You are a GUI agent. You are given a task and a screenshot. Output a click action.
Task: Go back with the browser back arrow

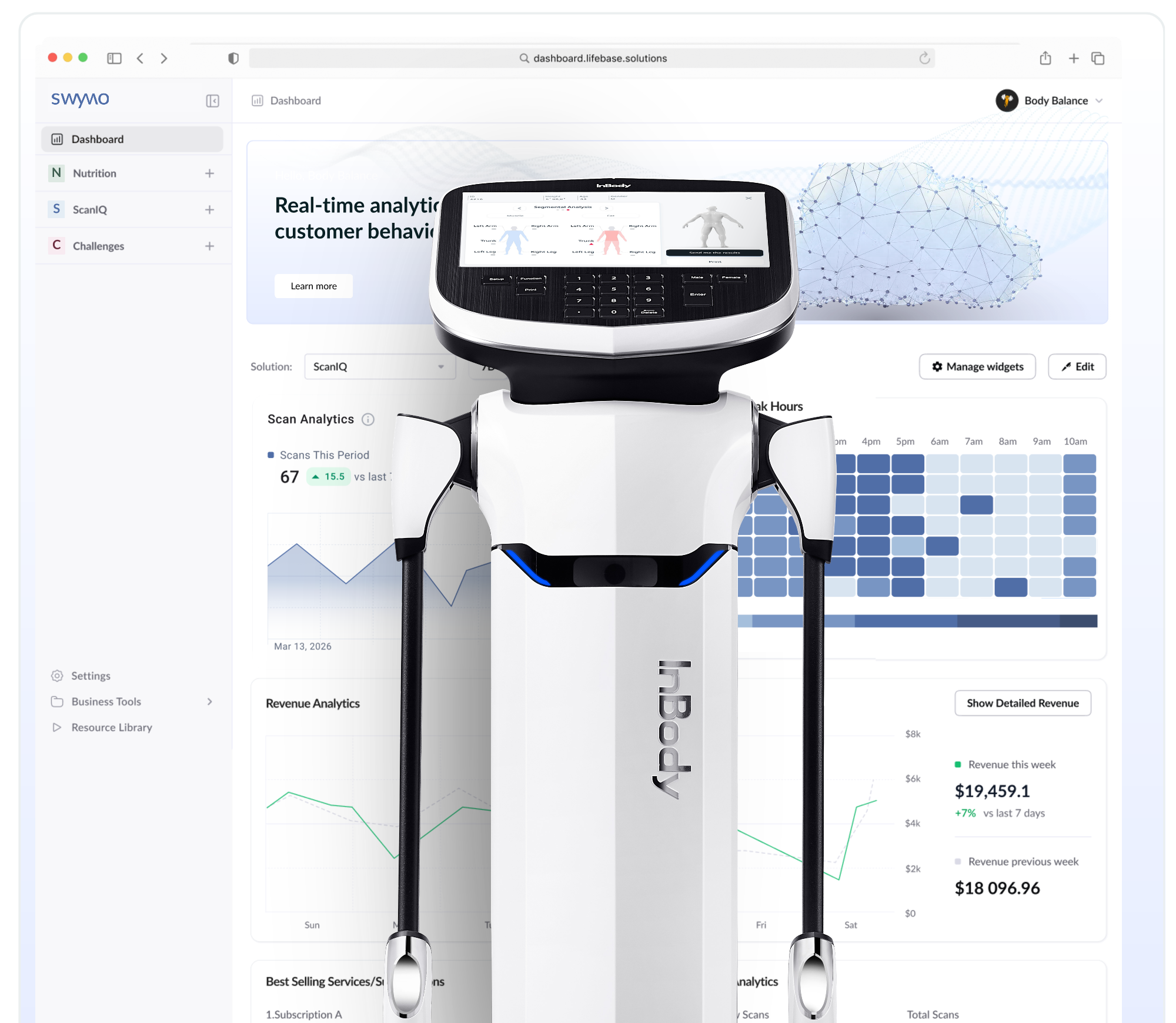click(140, 58)
